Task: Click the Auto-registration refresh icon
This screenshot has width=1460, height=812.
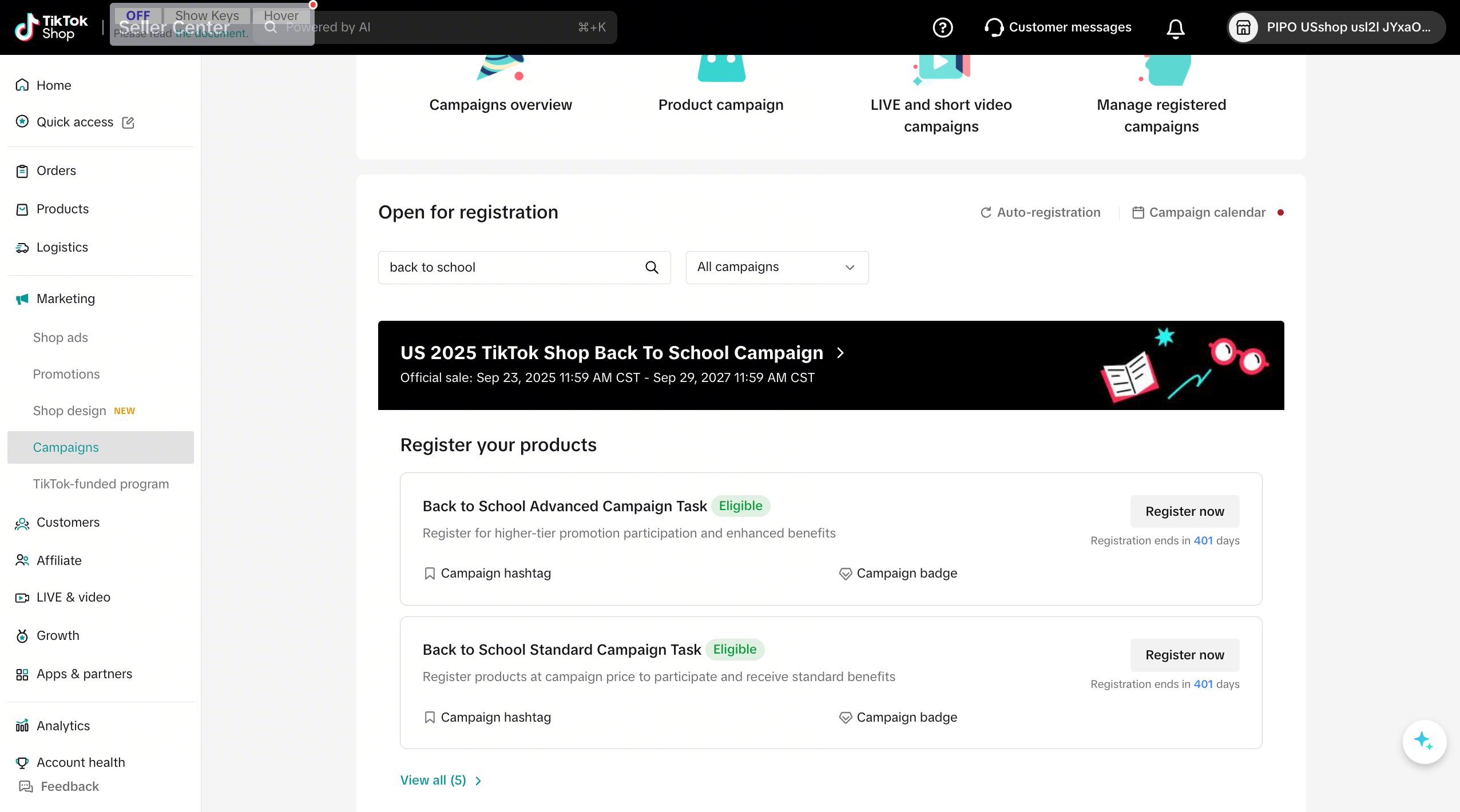Action: point(986,213)
